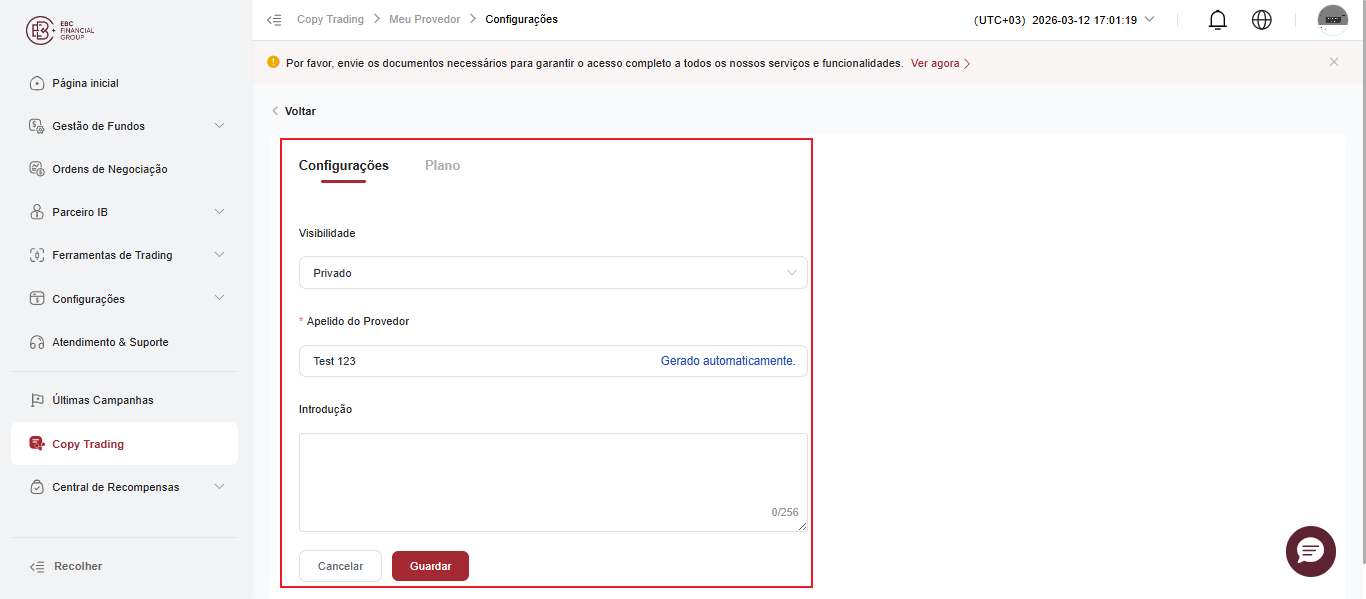The width and height of the screenshot is (1366, 599).
Task: Click the Página inicial home icon
Action: coord(37,83)
